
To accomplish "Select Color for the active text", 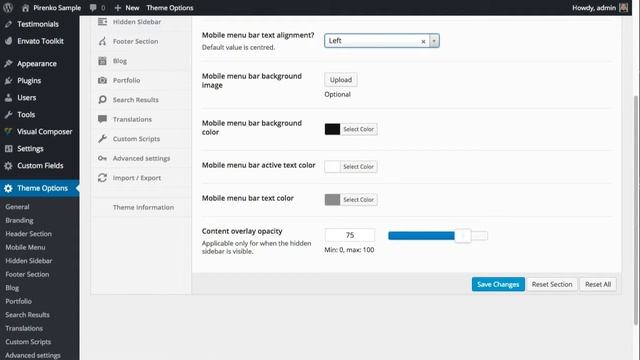I will [358, 167].
